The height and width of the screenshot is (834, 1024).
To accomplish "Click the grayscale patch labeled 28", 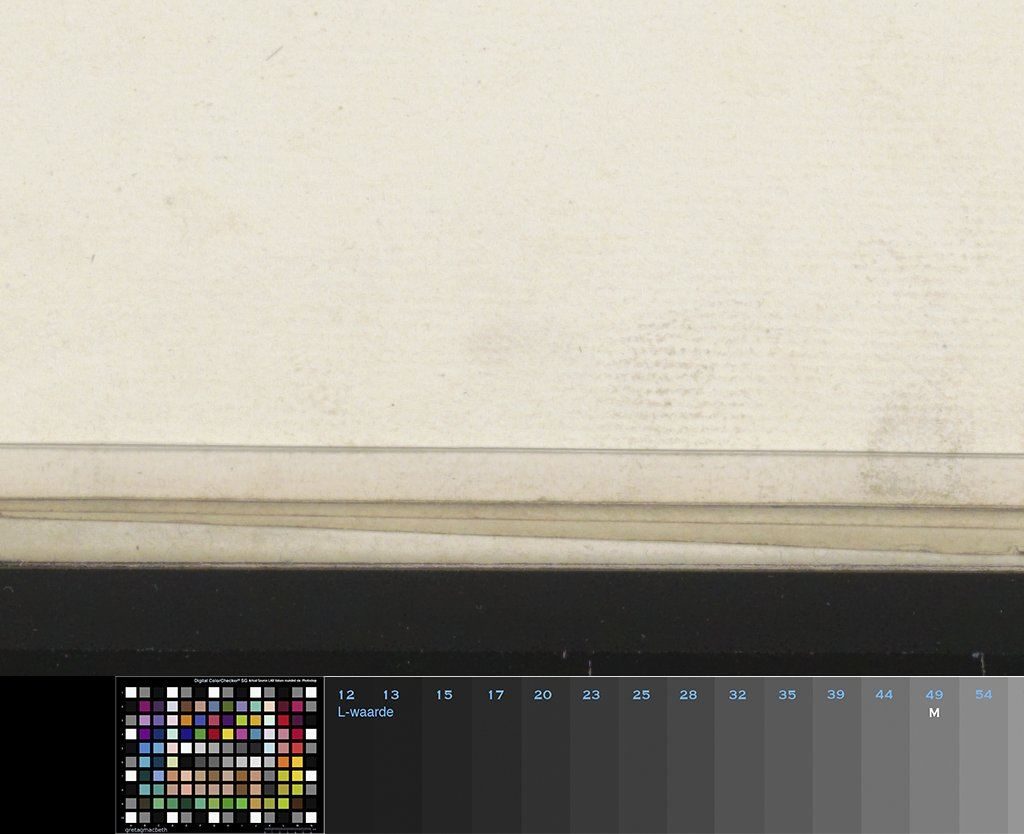I will click(690, 760).
